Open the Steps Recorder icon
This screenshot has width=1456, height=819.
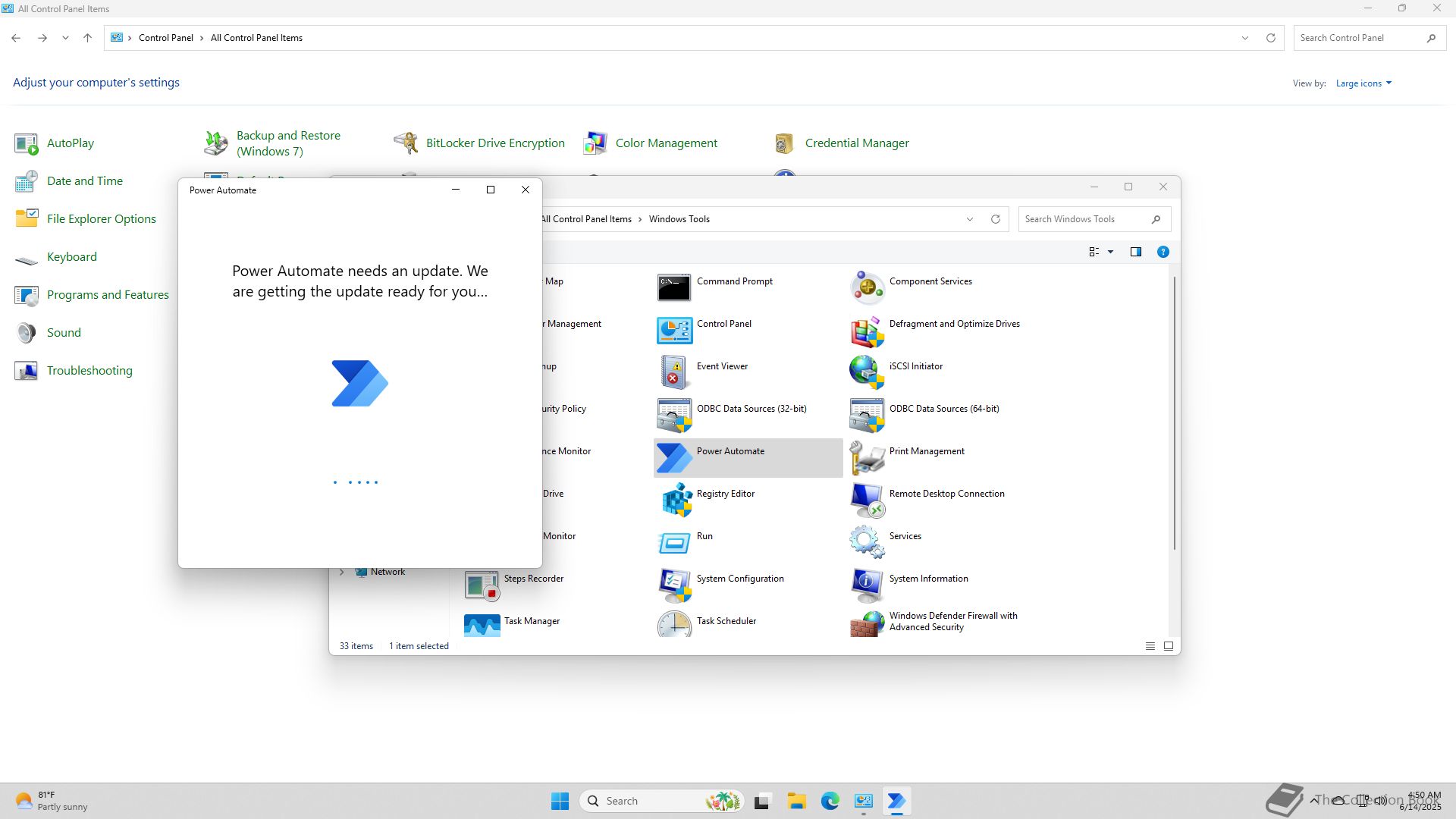click(482, 585)
